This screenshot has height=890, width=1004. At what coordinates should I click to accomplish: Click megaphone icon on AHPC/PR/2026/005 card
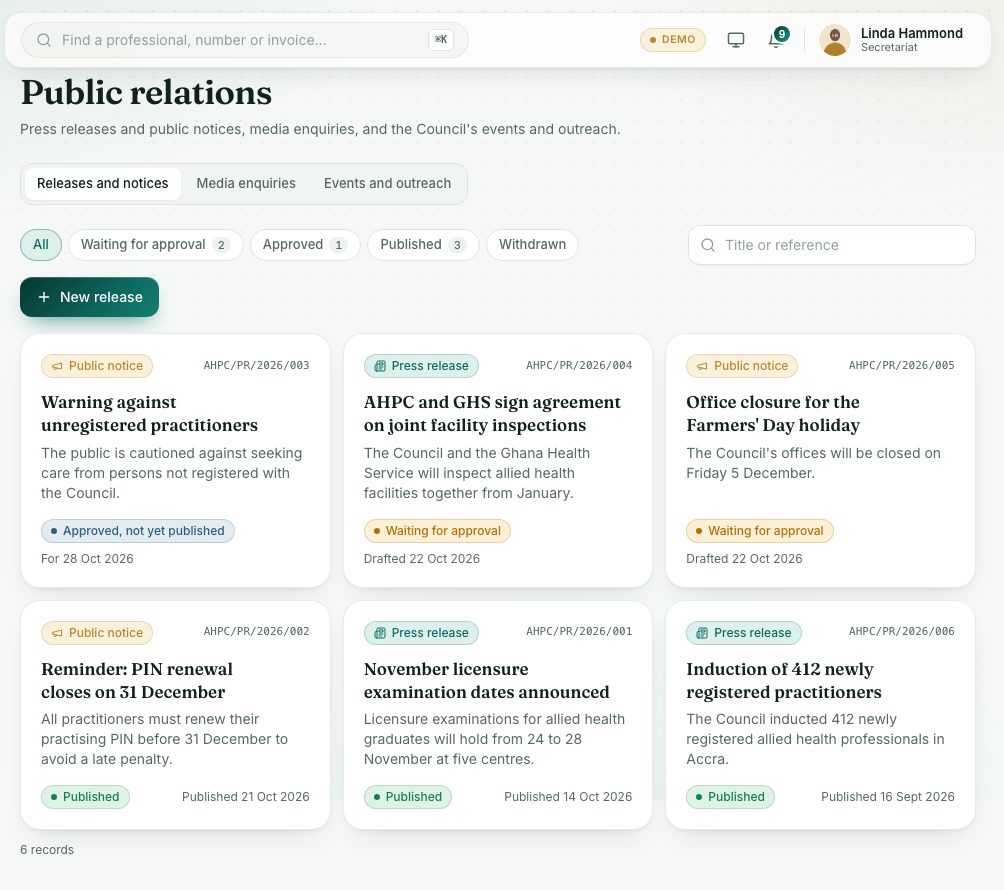(702, 366)
